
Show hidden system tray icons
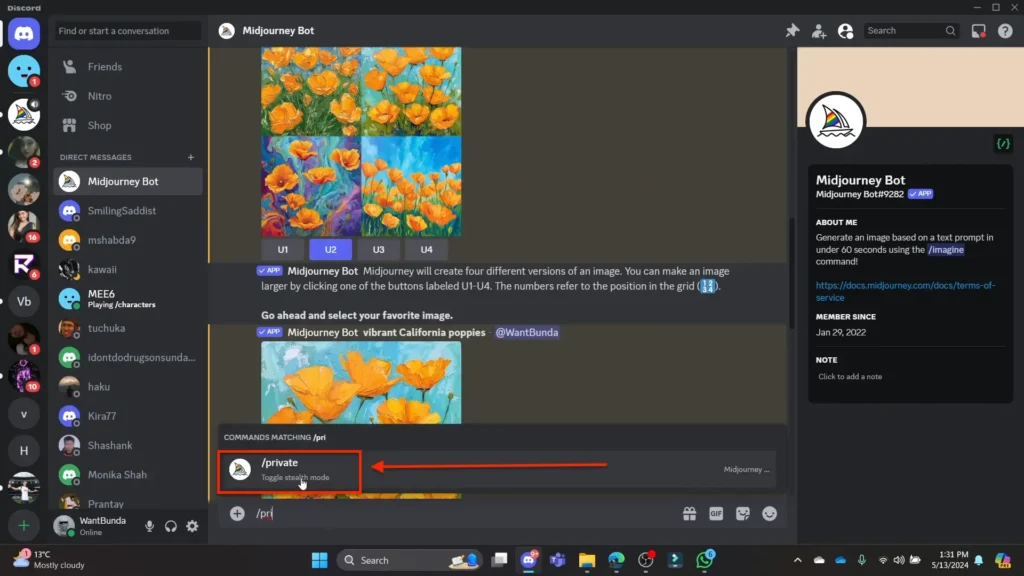[797, 560]
